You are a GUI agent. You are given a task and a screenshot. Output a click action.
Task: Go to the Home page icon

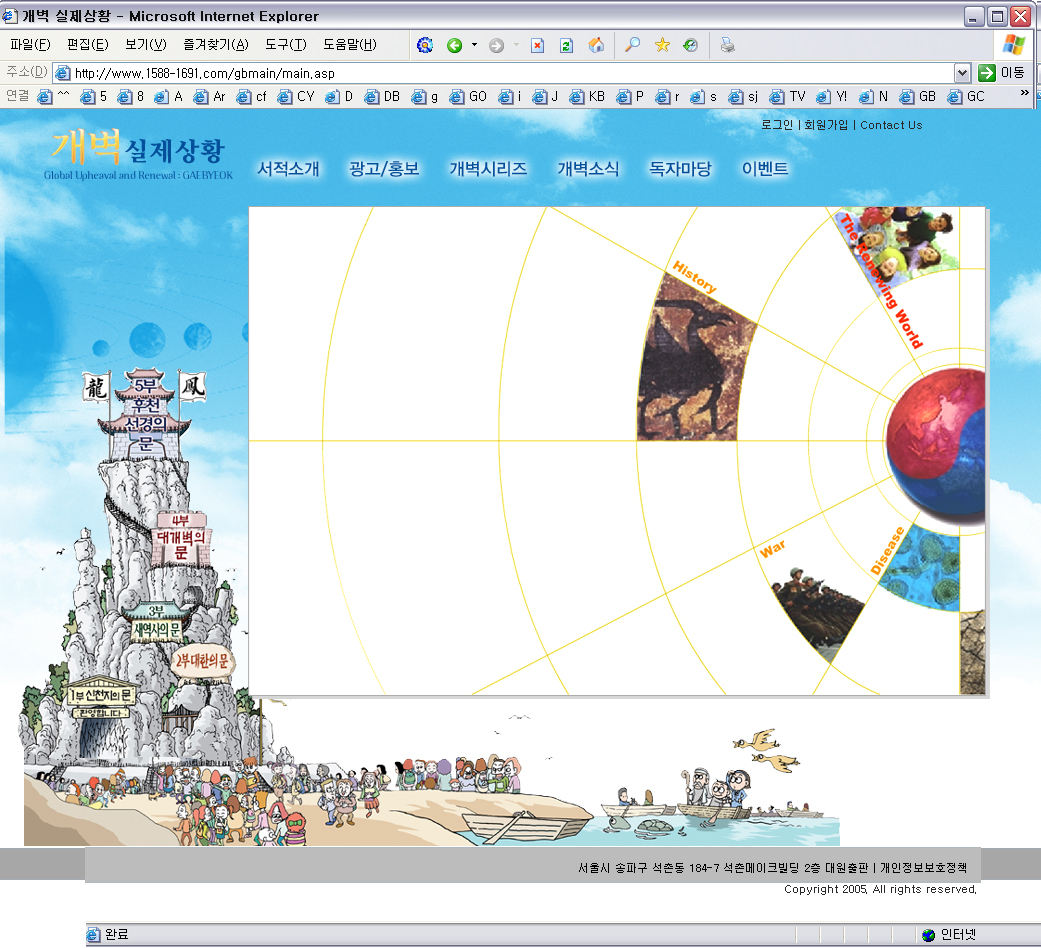[x=596, y=45]
